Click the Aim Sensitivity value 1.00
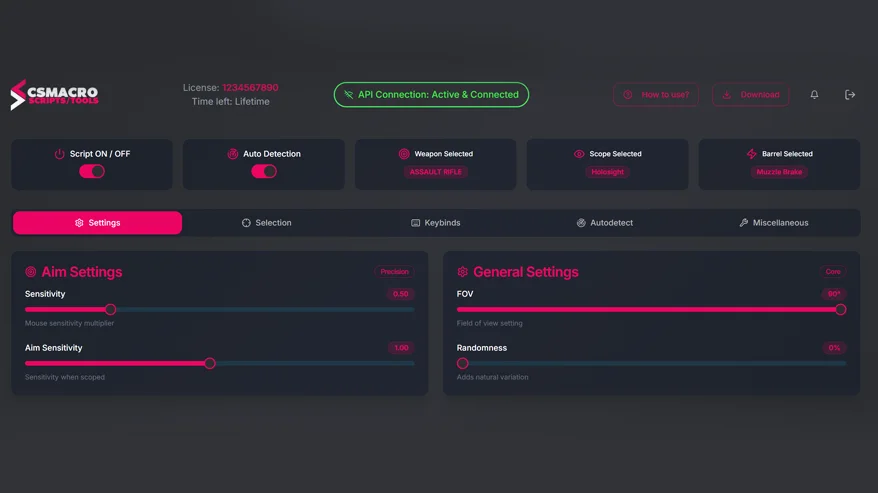This screenshot has width=878, height=493. [x=401, y=348]
